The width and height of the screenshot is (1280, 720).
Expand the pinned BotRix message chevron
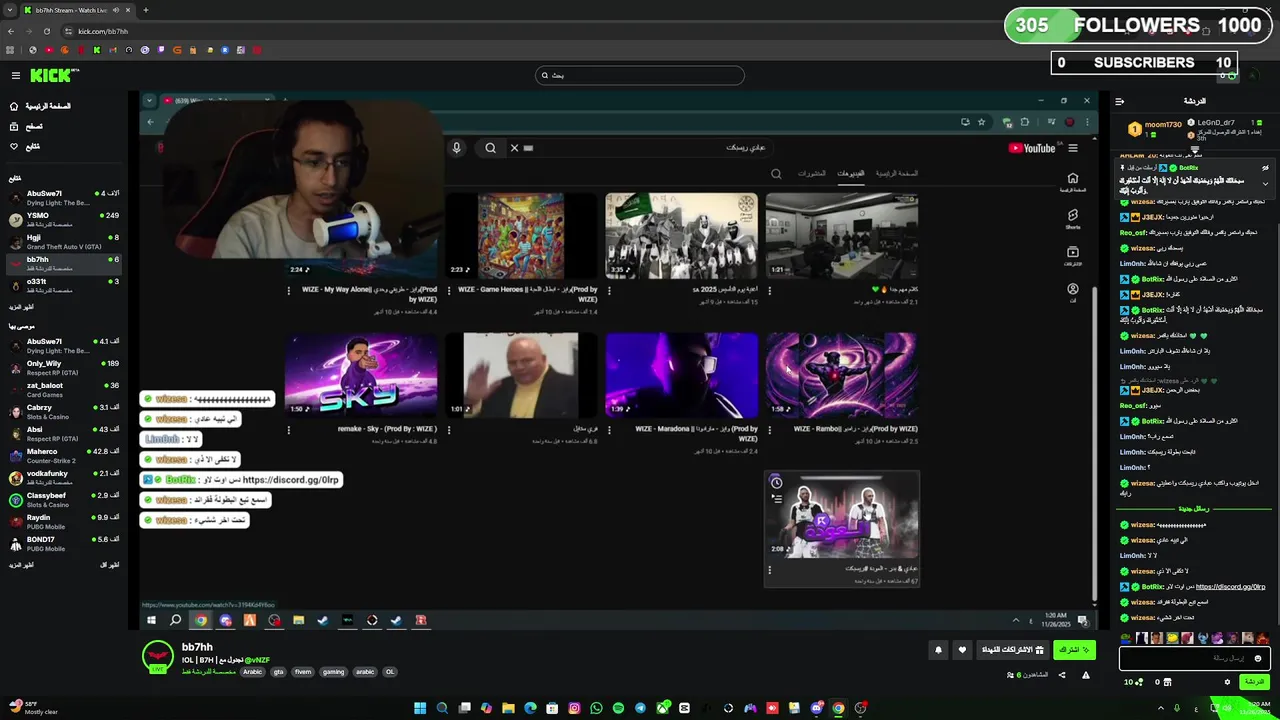1265,184
